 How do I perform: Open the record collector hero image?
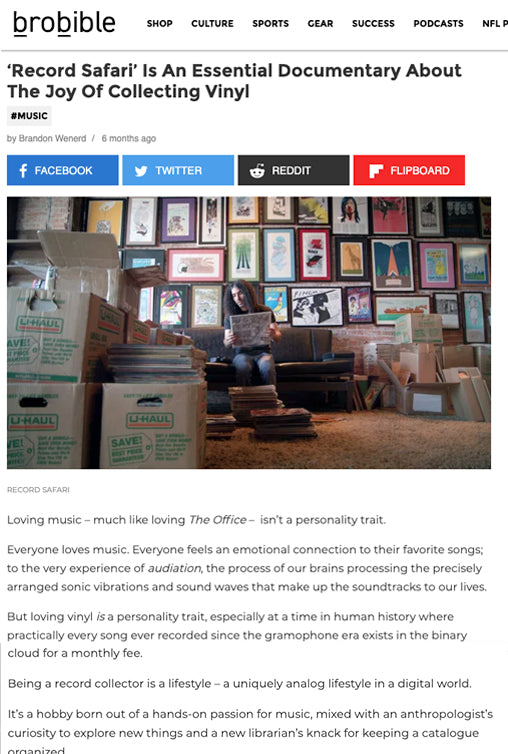(x=249, y=332)
